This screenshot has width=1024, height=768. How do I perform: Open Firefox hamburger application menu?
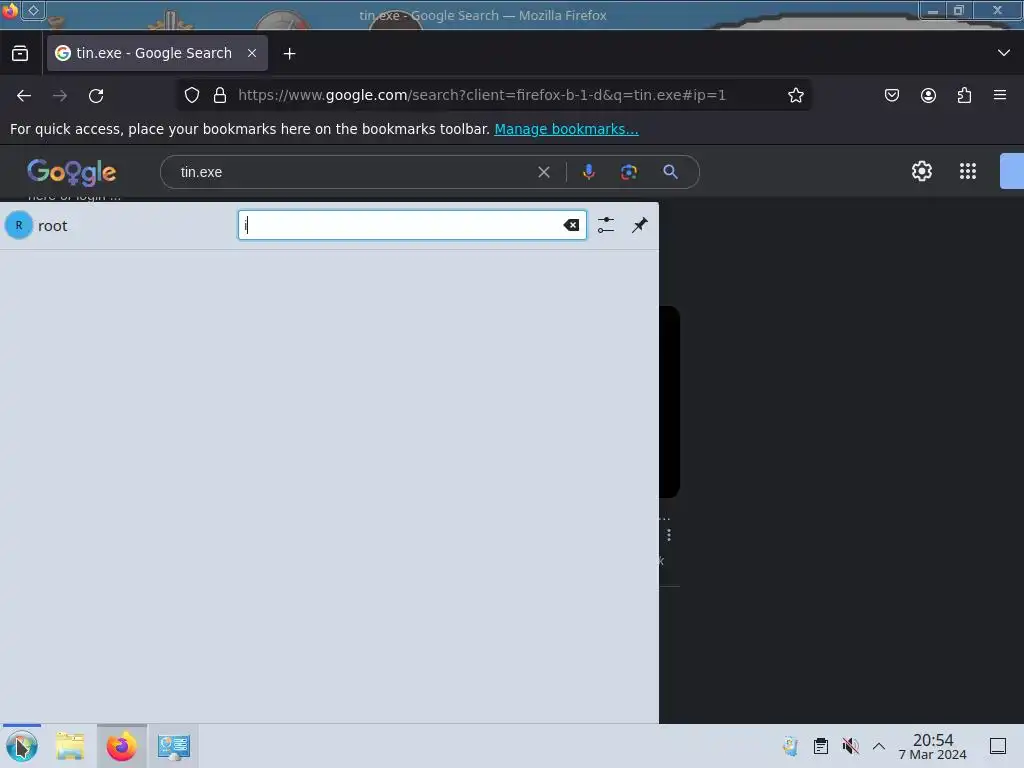(1000, 95)
